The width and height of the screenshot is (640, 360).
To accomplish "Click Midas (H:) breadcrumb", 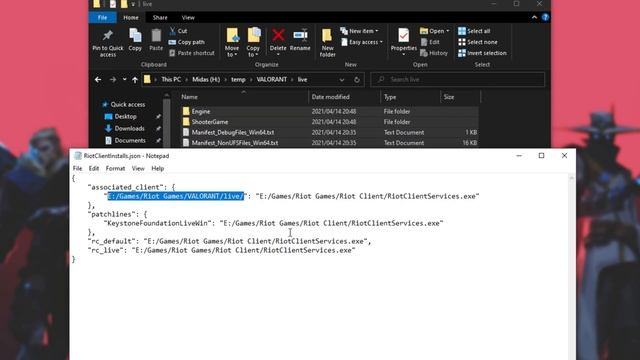I will pyautogui.click(x=206, y=80).
